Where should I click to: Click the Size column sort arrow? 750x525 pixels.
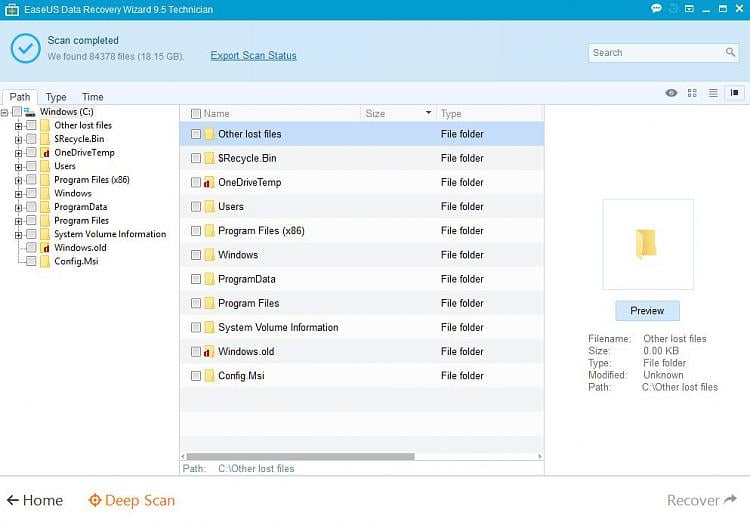point(428,113)
